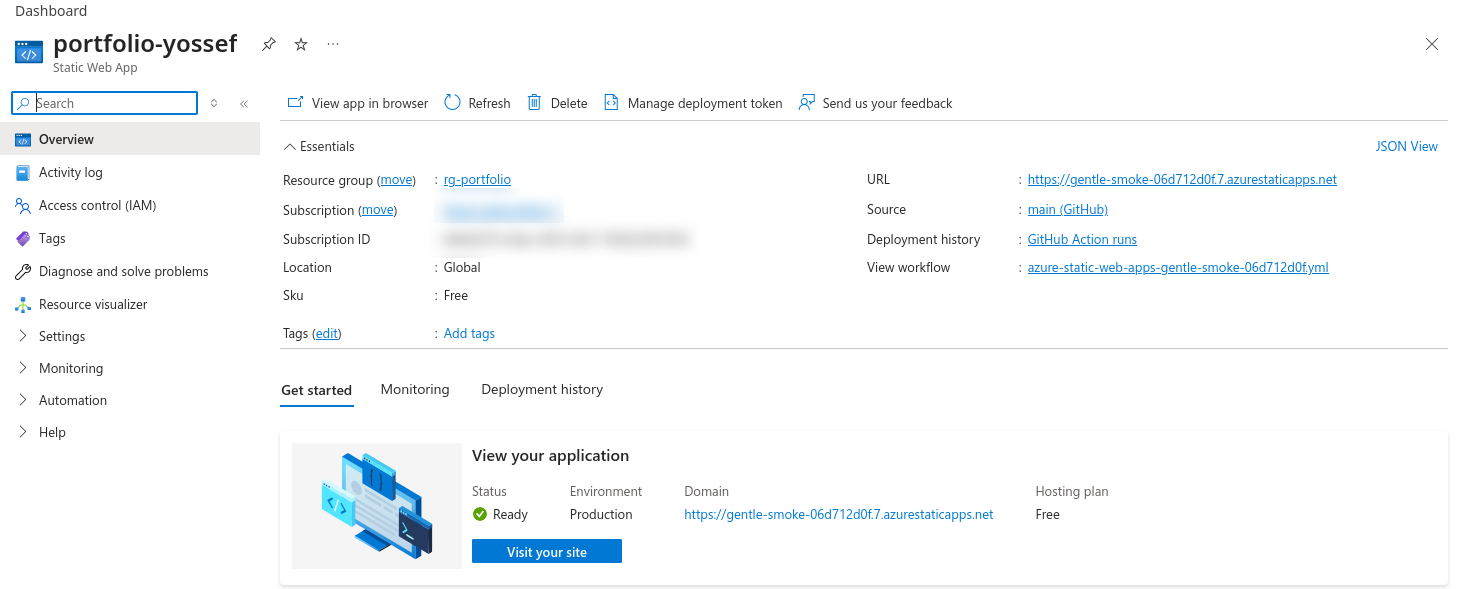Click Add tags link
This screenshot has height=589, width=1468.
pos(469,333)
